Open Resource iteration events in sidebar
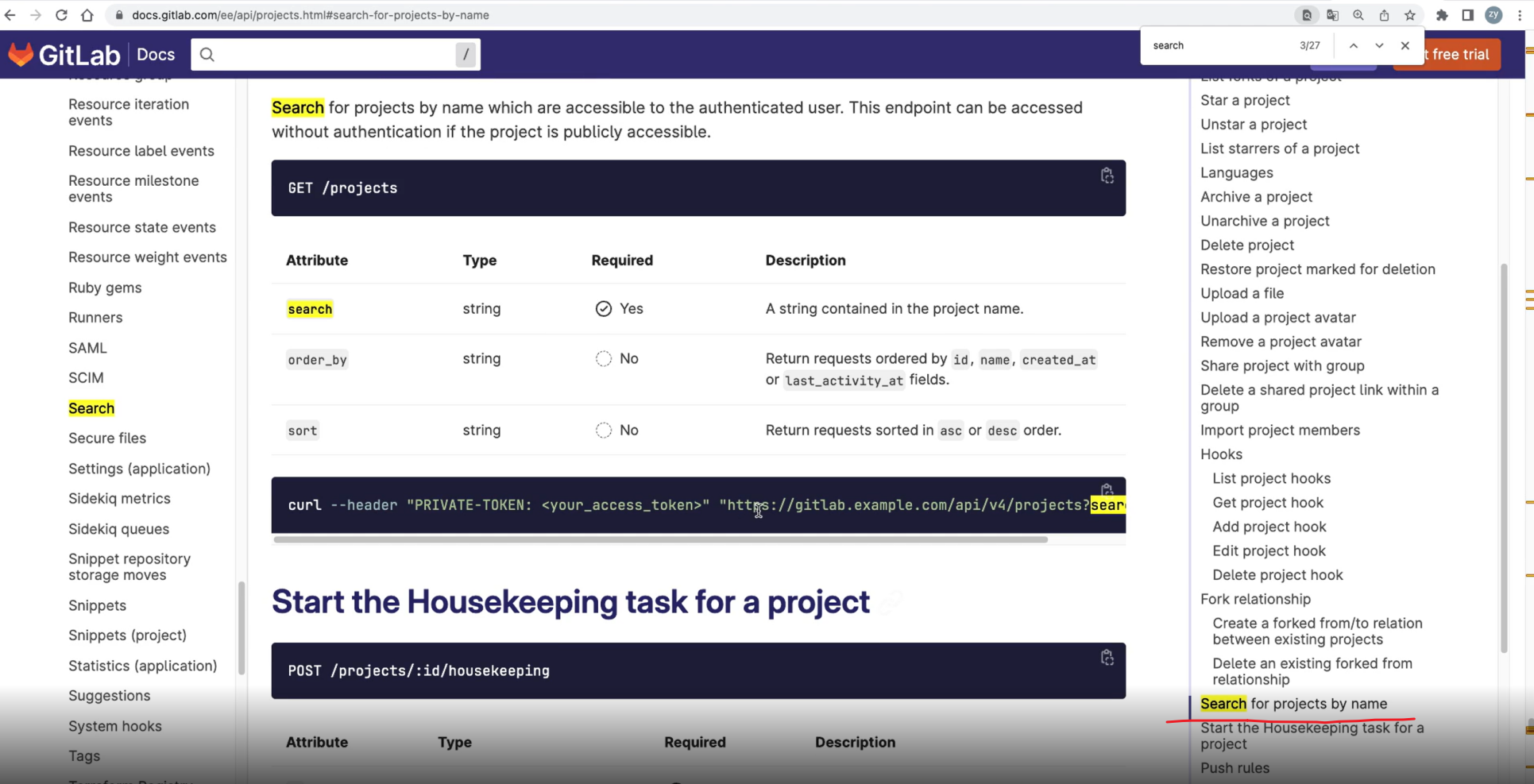 click(x=129, y=112)
